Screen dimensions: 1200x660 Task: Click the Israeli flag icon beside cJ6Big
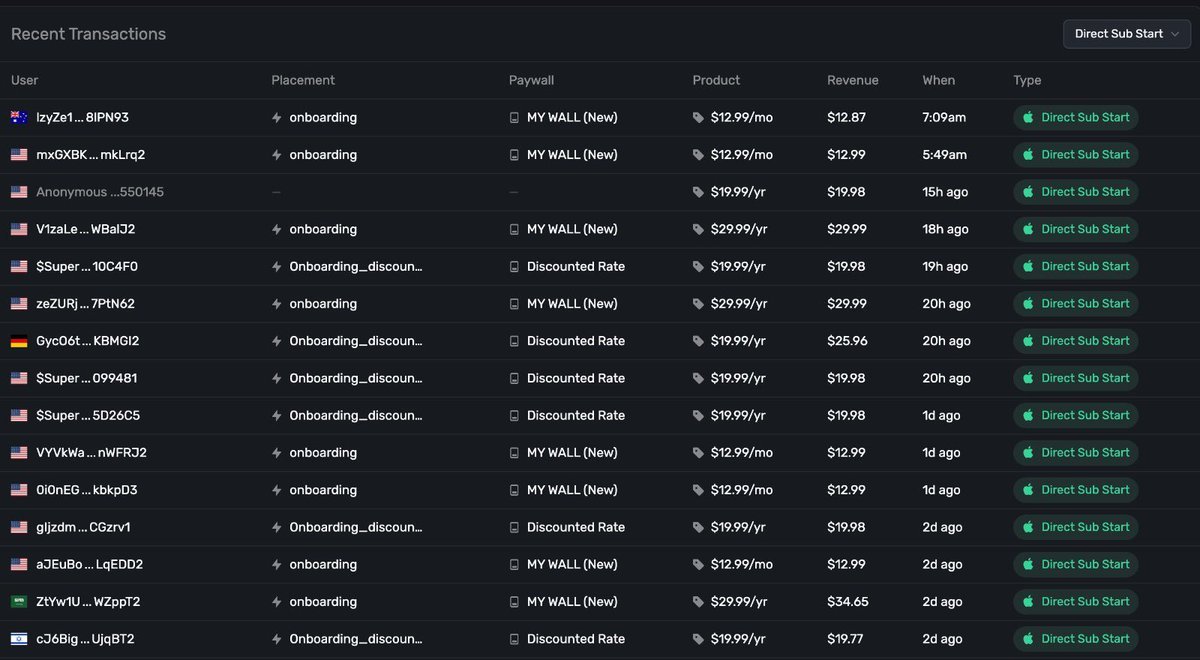(19, 639)
